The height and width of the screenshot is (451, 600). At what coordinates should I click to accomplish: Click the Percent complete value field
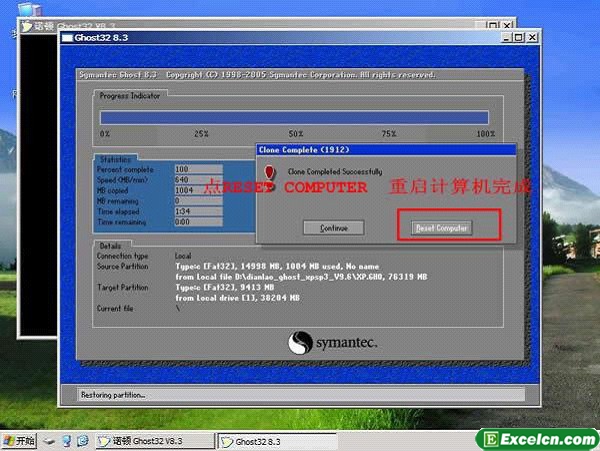pyautogui.click(x=197, y=169)
